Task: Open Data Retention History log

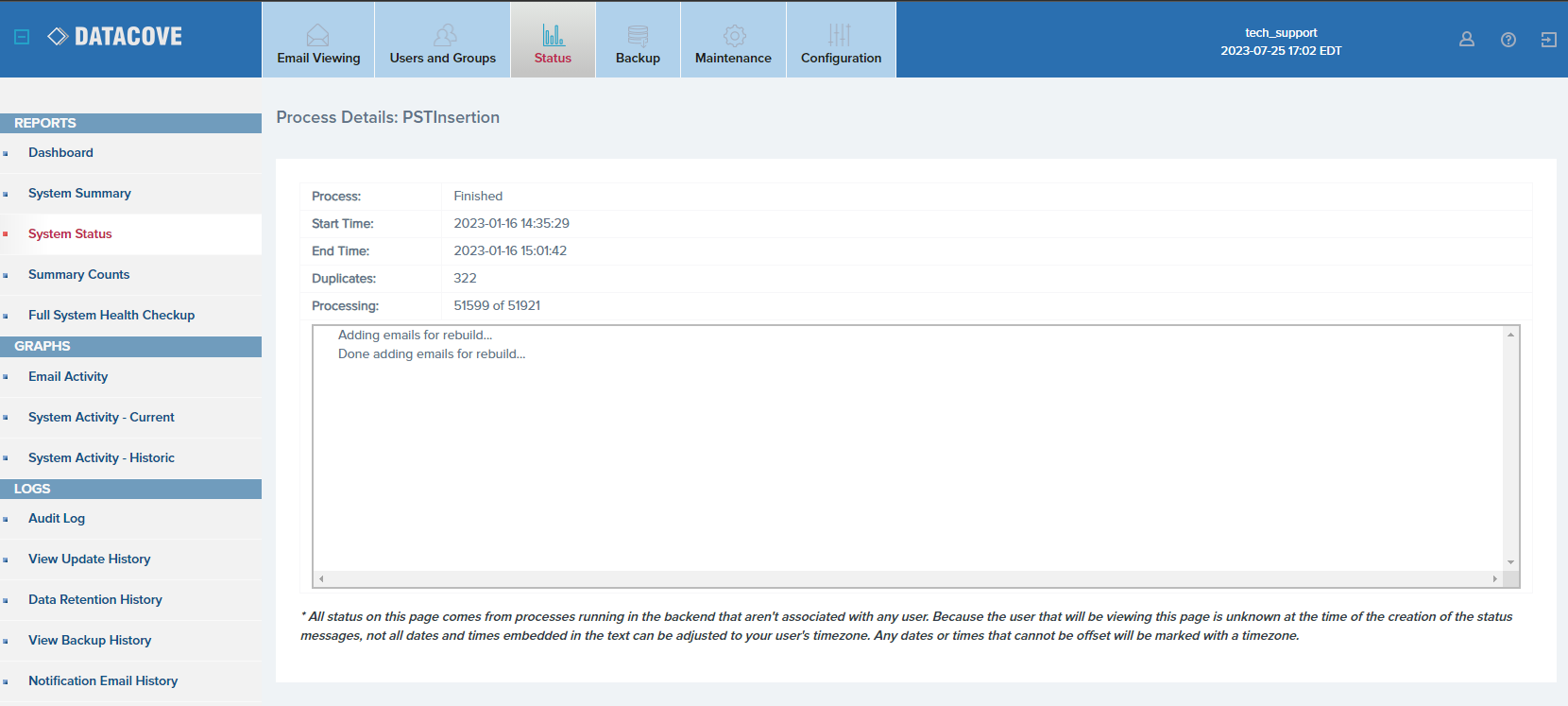Action: 95,599
